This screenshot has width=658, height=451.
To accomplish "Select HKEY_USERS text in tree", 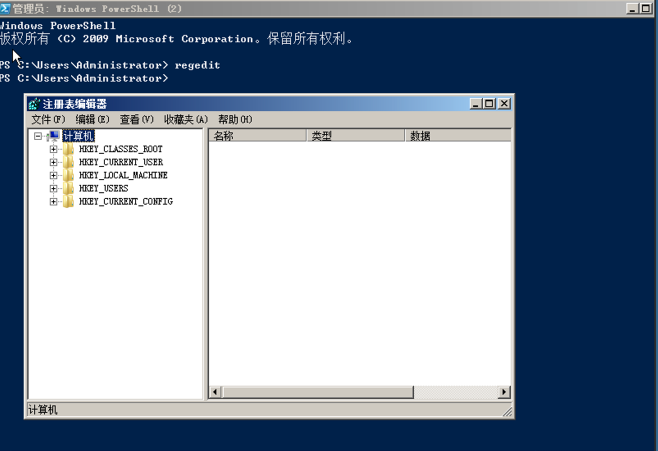I will (x=104, y=188).
